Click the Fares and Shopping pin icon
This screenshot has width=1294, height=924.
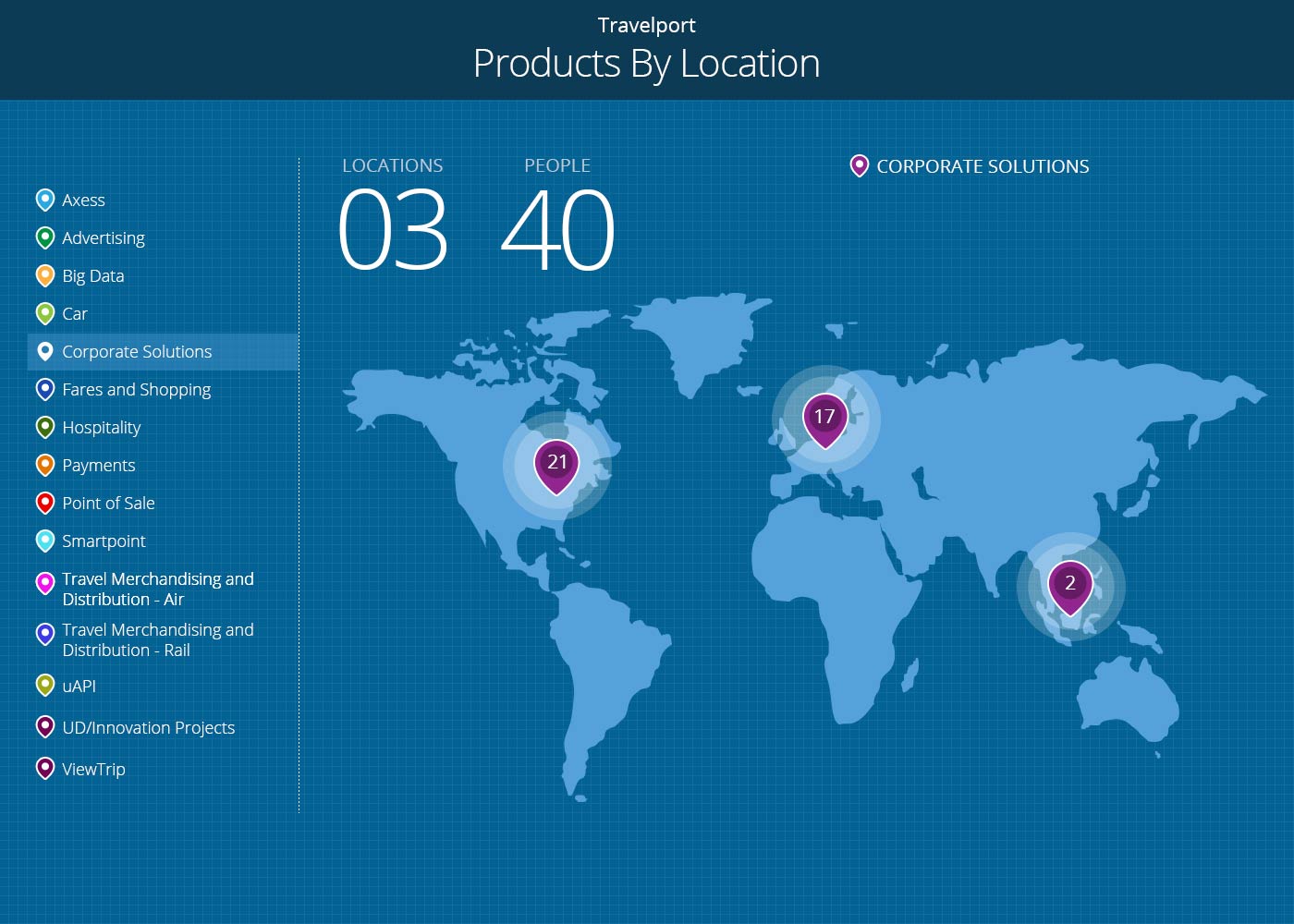point(44,389)
